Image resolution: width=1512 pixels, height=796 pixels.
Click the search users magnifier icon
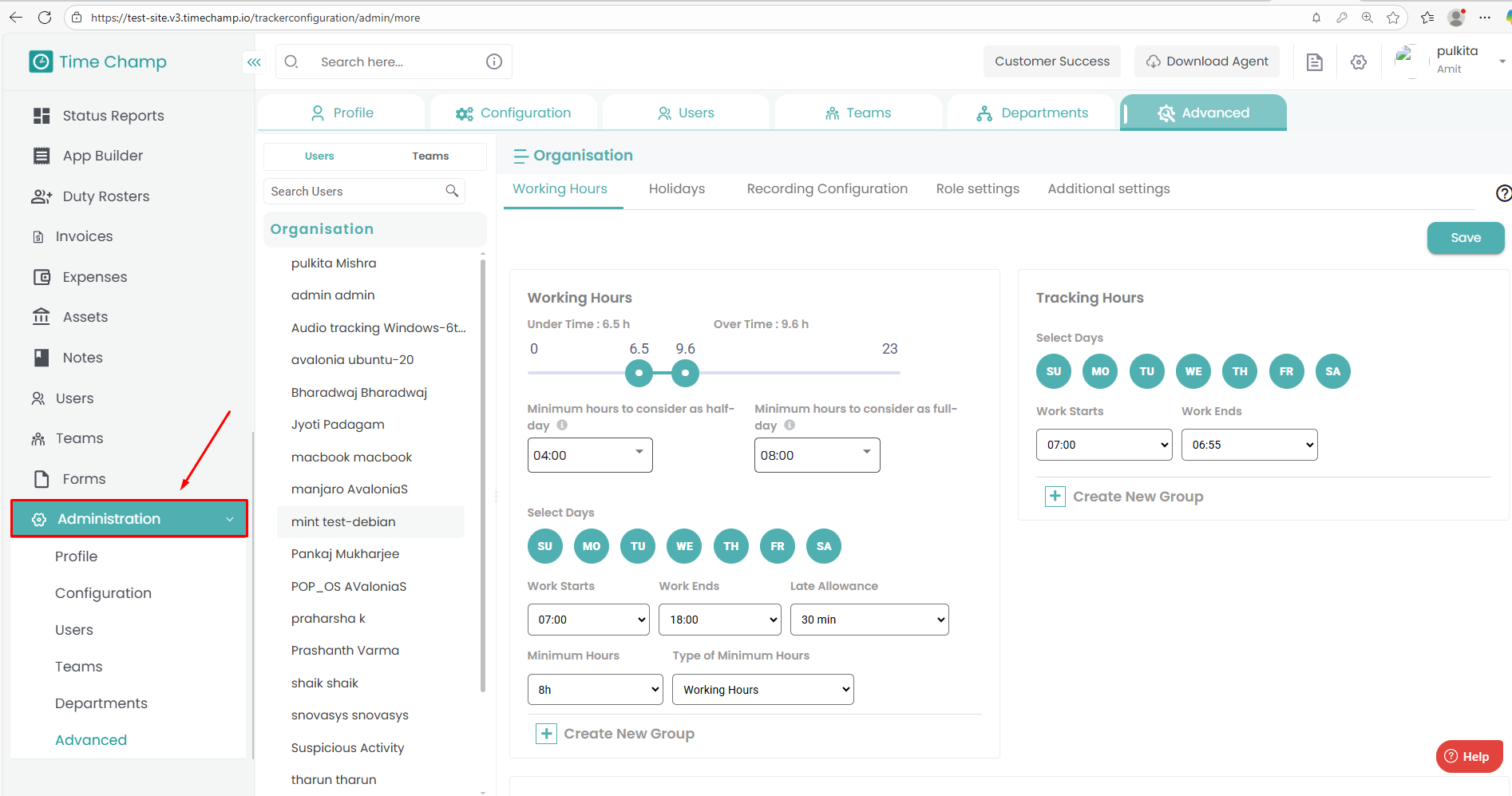click(452, 191)
